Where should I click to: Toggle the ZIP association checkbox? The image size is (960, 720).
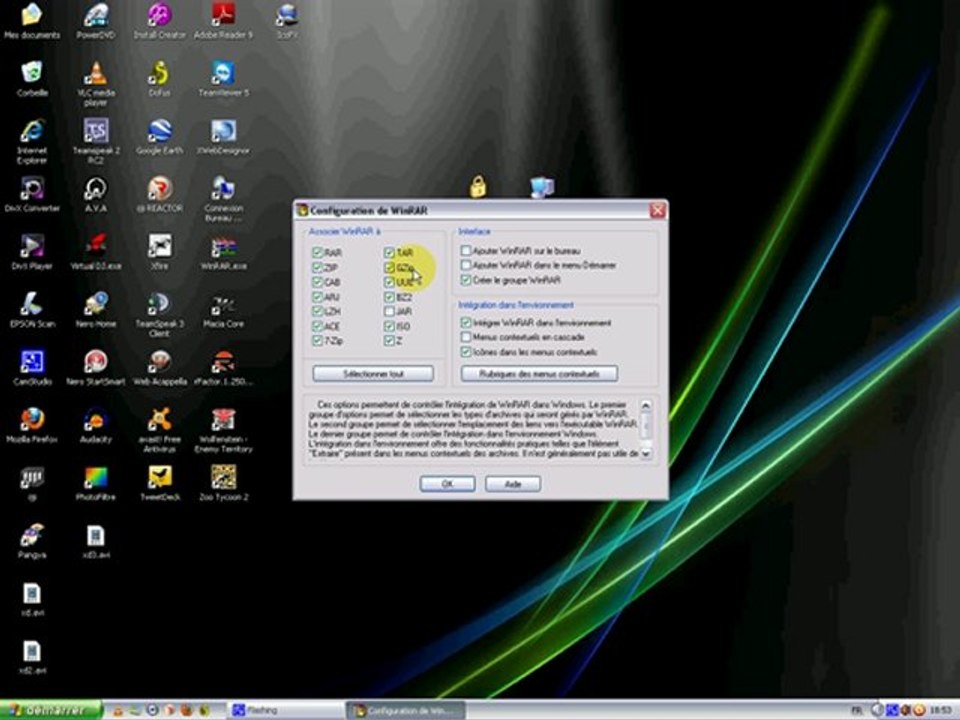point(317,267)
